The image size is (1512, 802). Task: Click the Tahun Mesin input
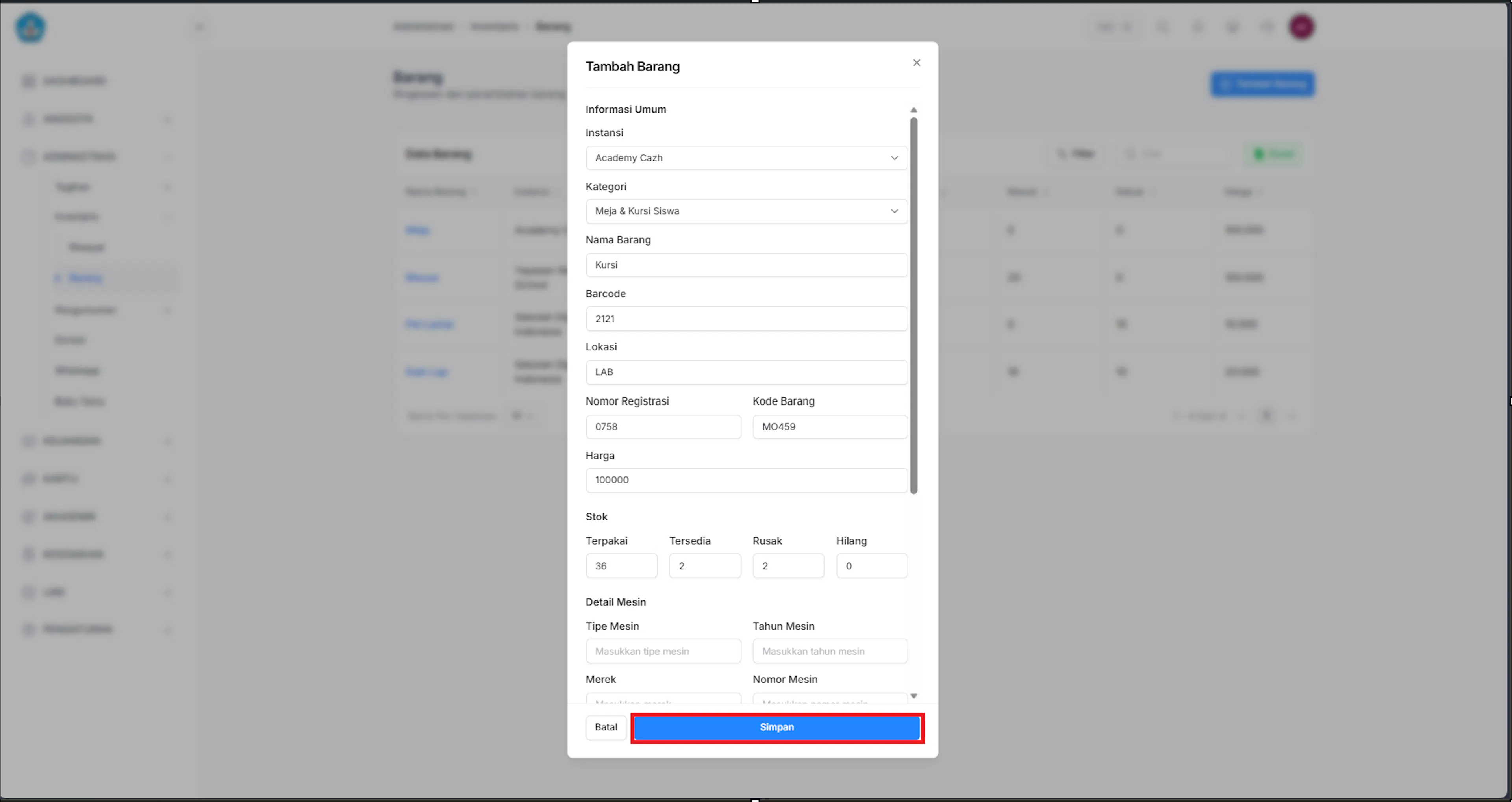click(830, 651)
